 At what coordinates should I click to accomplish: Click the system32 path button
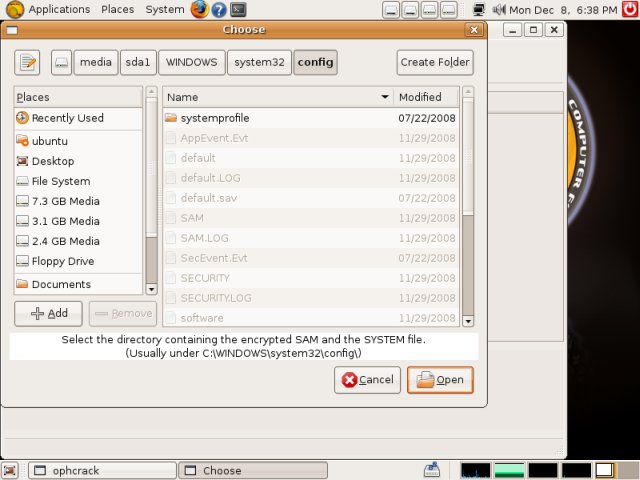(x=259, y=62)
